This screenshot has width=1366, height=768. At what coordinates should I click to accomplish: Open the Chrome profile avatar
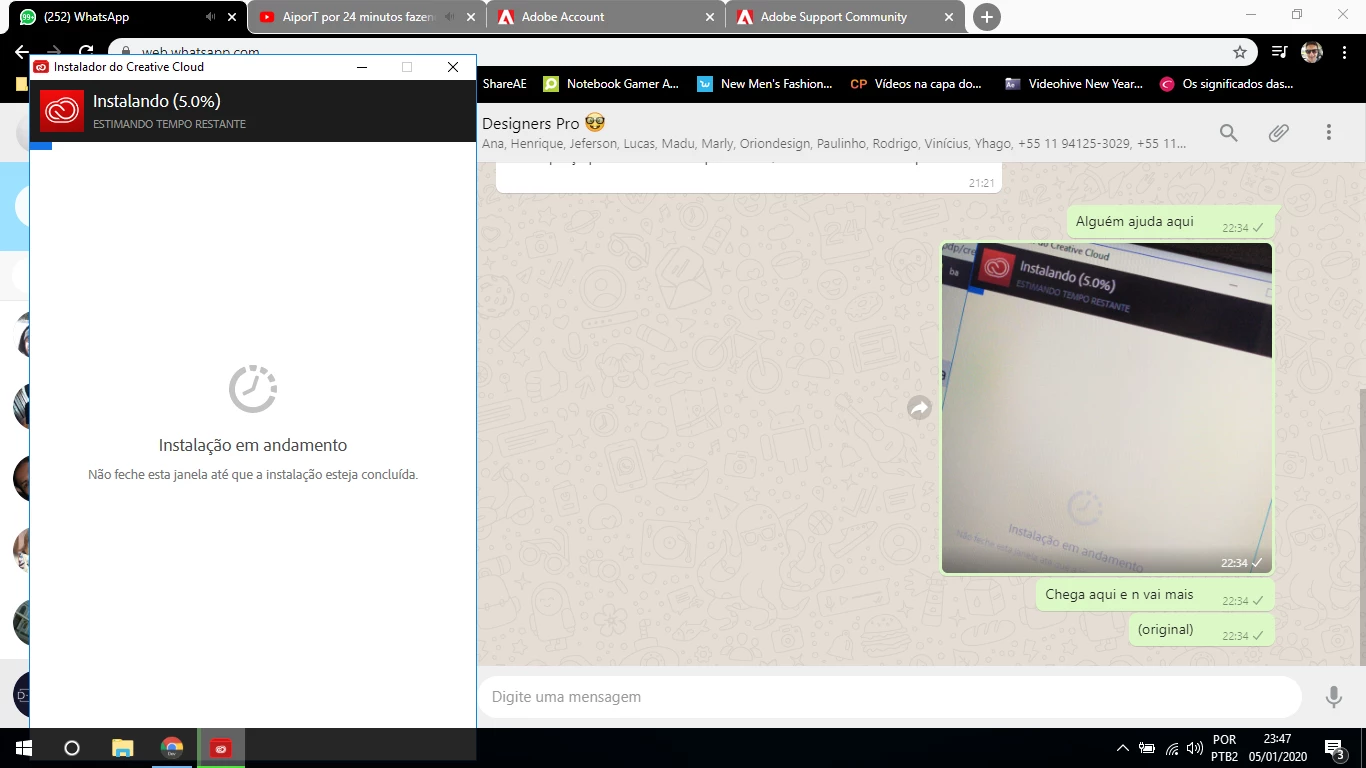[x=1312, y=52]
